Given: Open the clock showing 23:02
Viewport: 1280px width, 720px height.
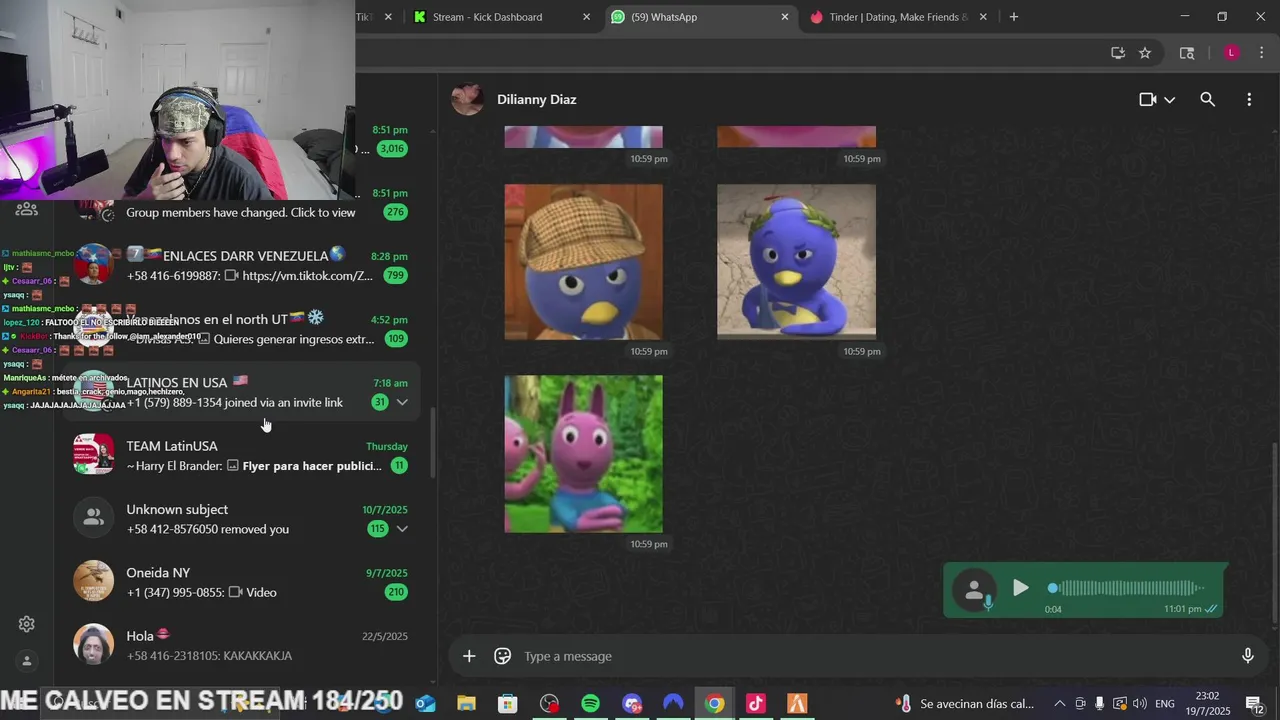Looking at the screenshot, I should tap(1207, 704).
